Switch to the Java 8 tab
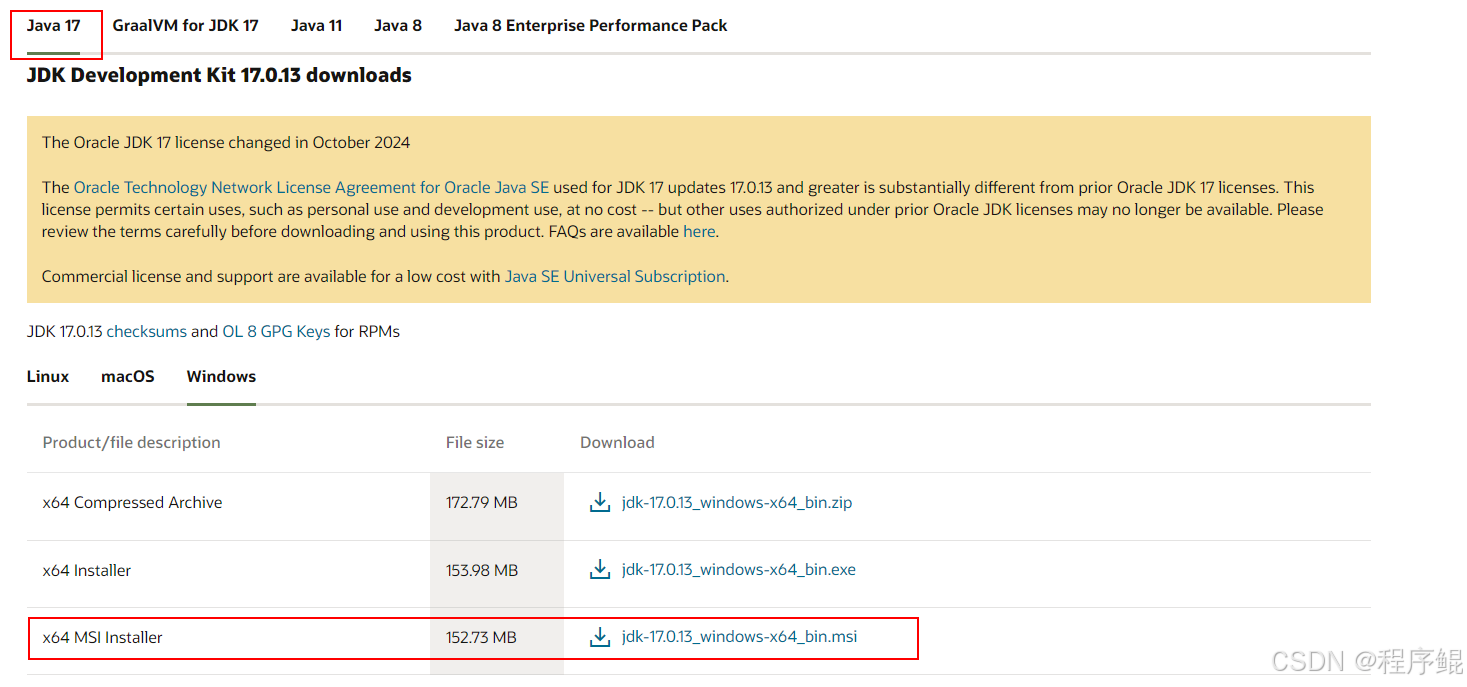Viewport: 1467px width, 687px height. click(x=397, y=25)
